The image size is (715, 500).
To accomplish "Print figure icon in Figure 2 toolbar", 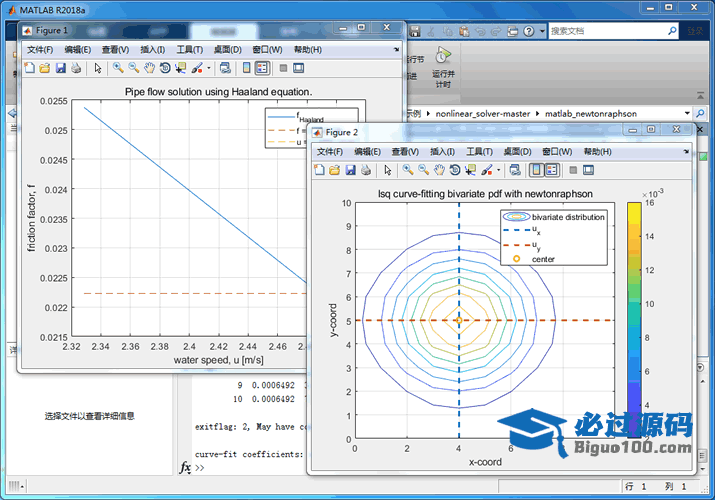I will click(366, 170).
